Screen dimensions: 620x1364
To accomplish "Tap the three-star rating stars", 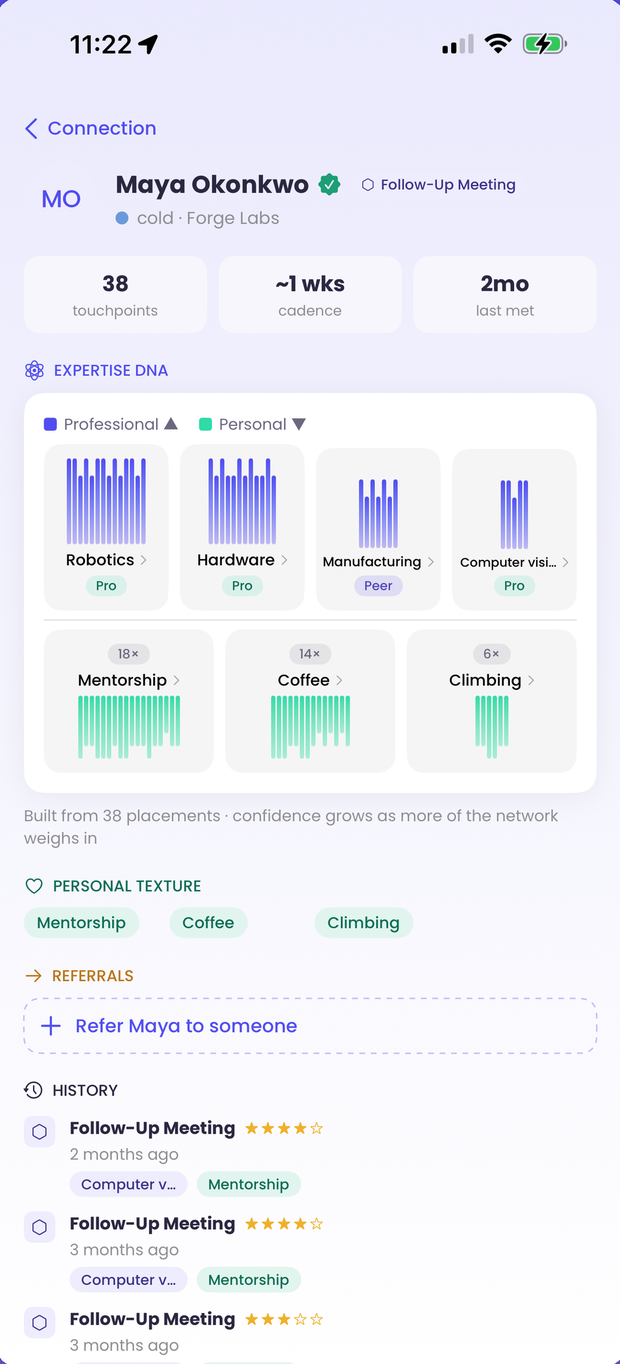I will pos(284,1320).
